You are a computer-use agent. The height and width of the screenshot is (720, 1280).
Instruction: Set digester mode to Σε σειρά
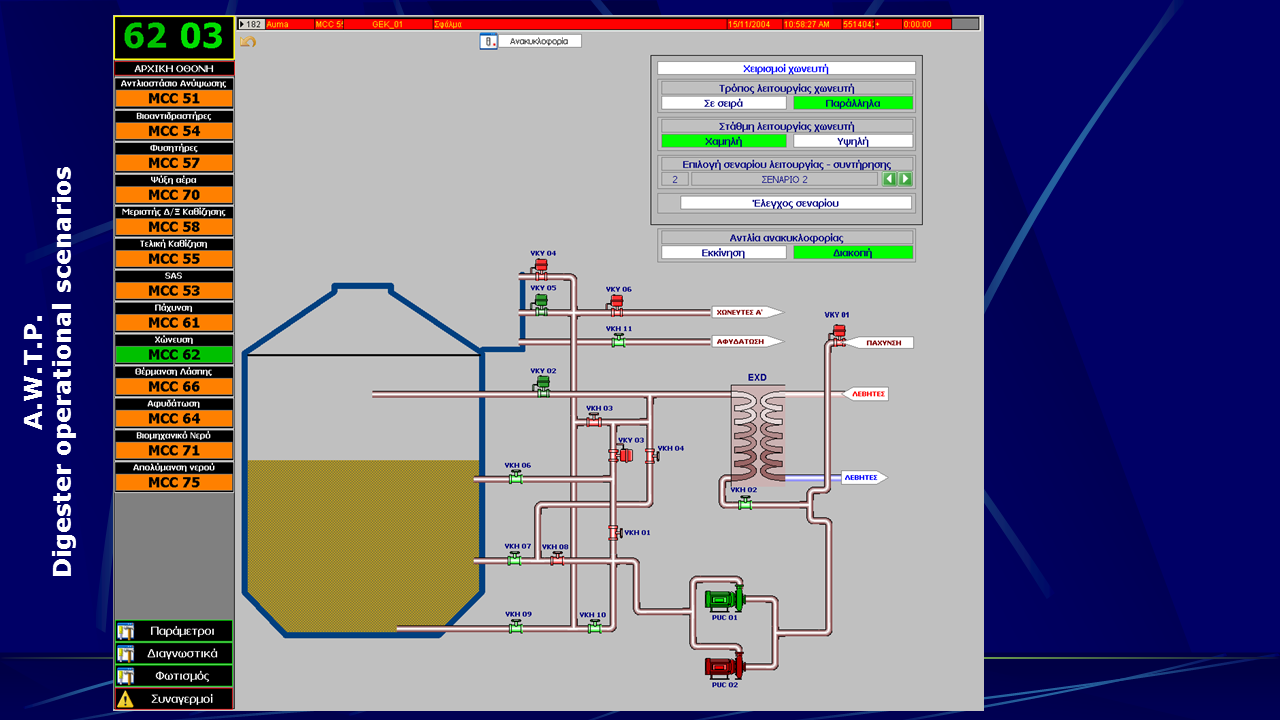723,103
